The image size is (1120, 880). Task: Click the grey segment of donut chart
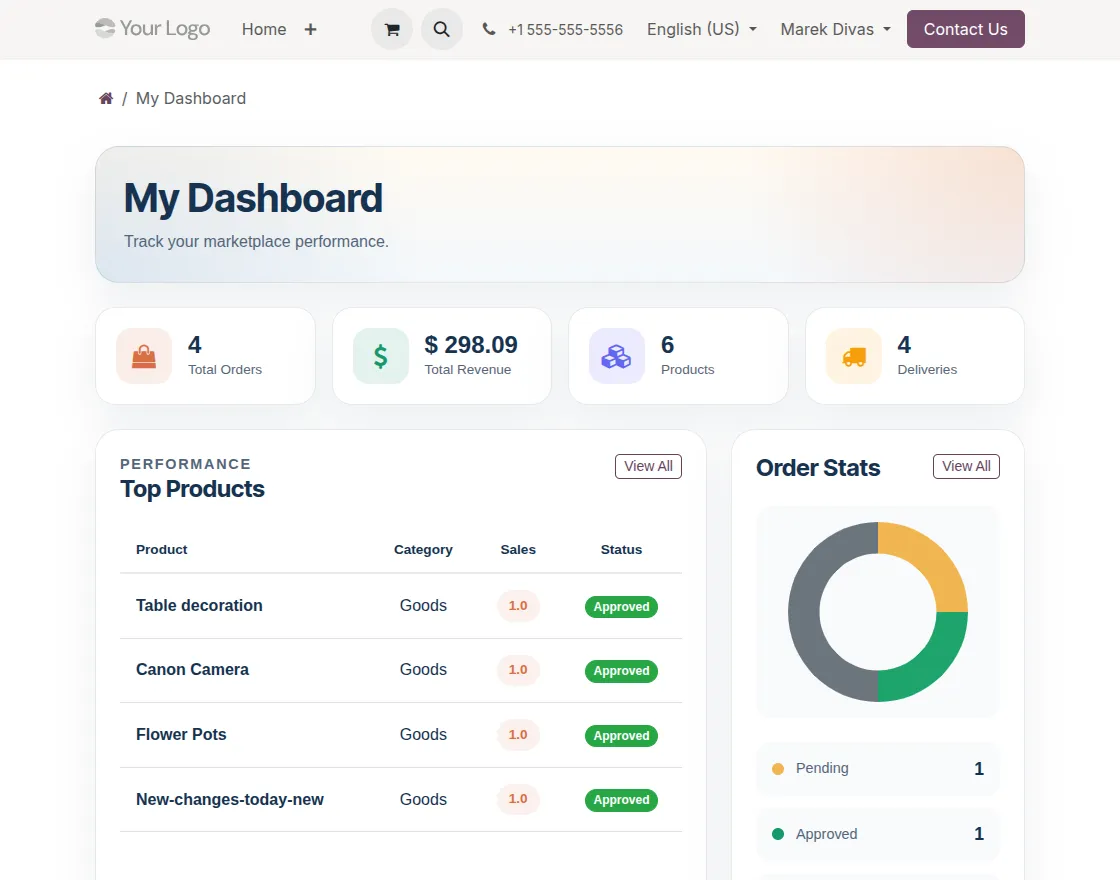click(804, 612)
